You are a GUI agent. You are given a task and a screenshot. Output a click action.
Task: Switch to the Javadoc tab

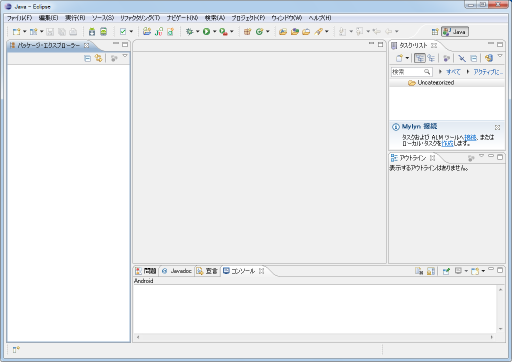click(177, 271)
